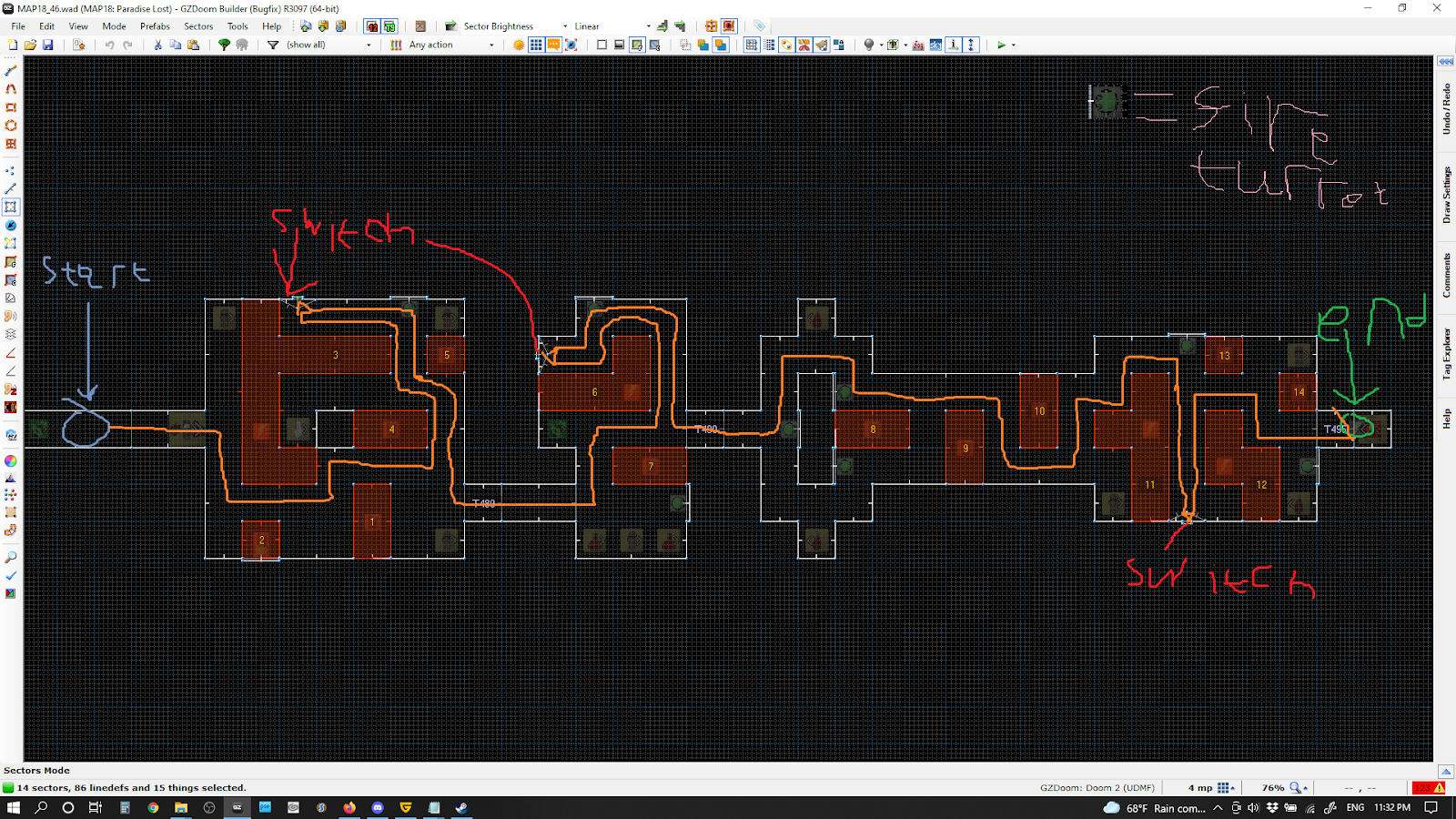This screenshot has height=819, width=1456.
Task: Click the filter funnel icon
Action: click(273, 45)
